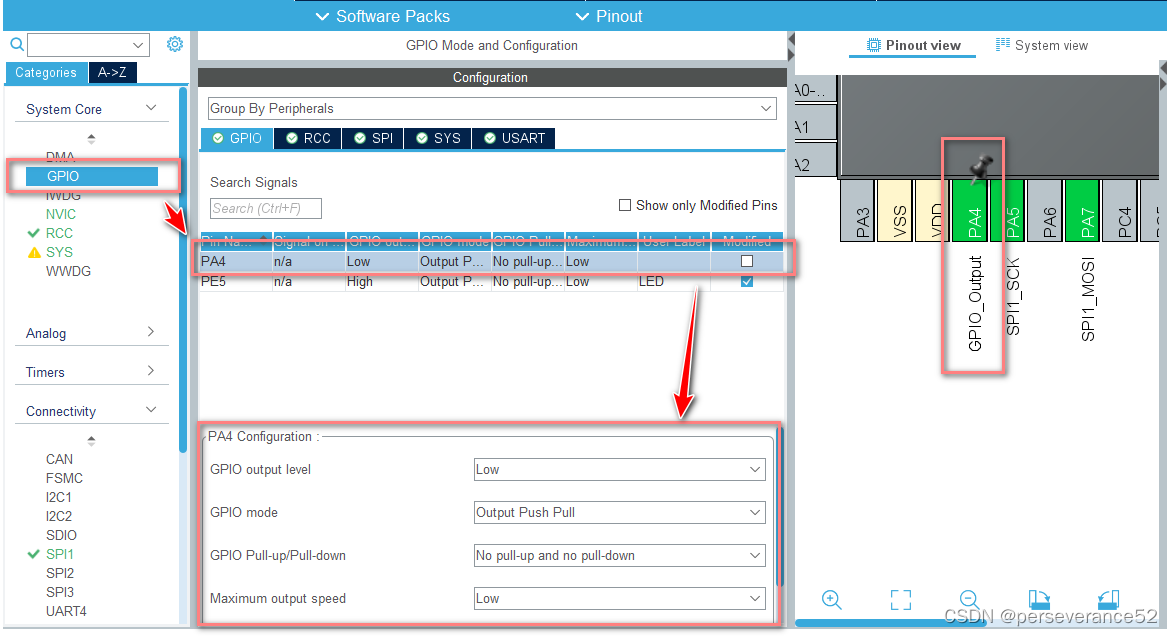Select SPI2 under Connectivity
The height and width of the screenshot is (636, 1172).
[x=60, y=573]
